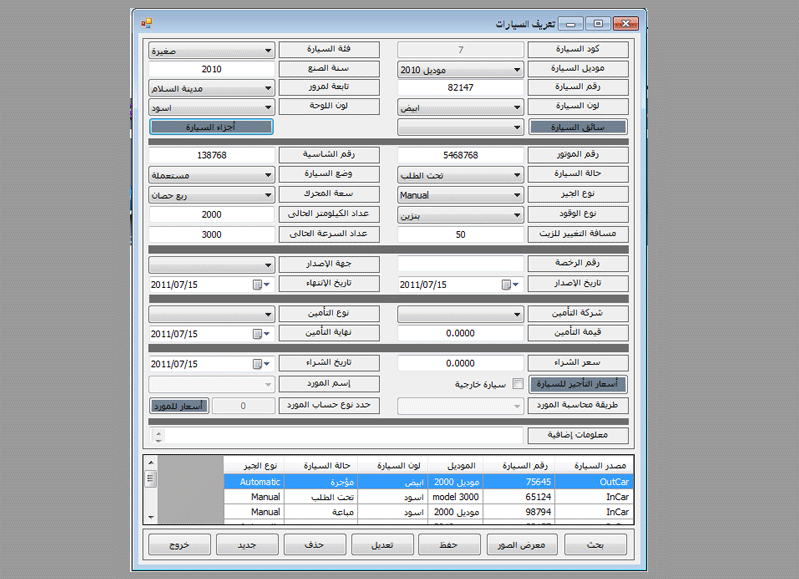Click the سائق السيارة button
Viewport: 799px width, 579px height.
click(x=578, y=127)
